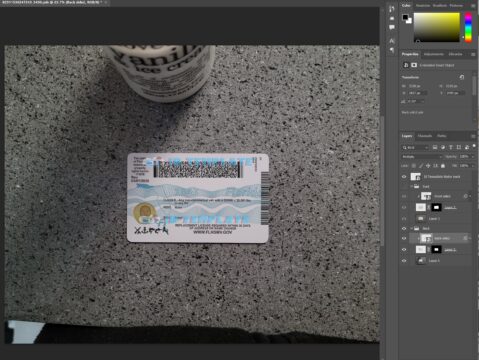Open the layer blend mode dropdown
The width and height of the screenshot is (479, 360).
coord(422,157)
